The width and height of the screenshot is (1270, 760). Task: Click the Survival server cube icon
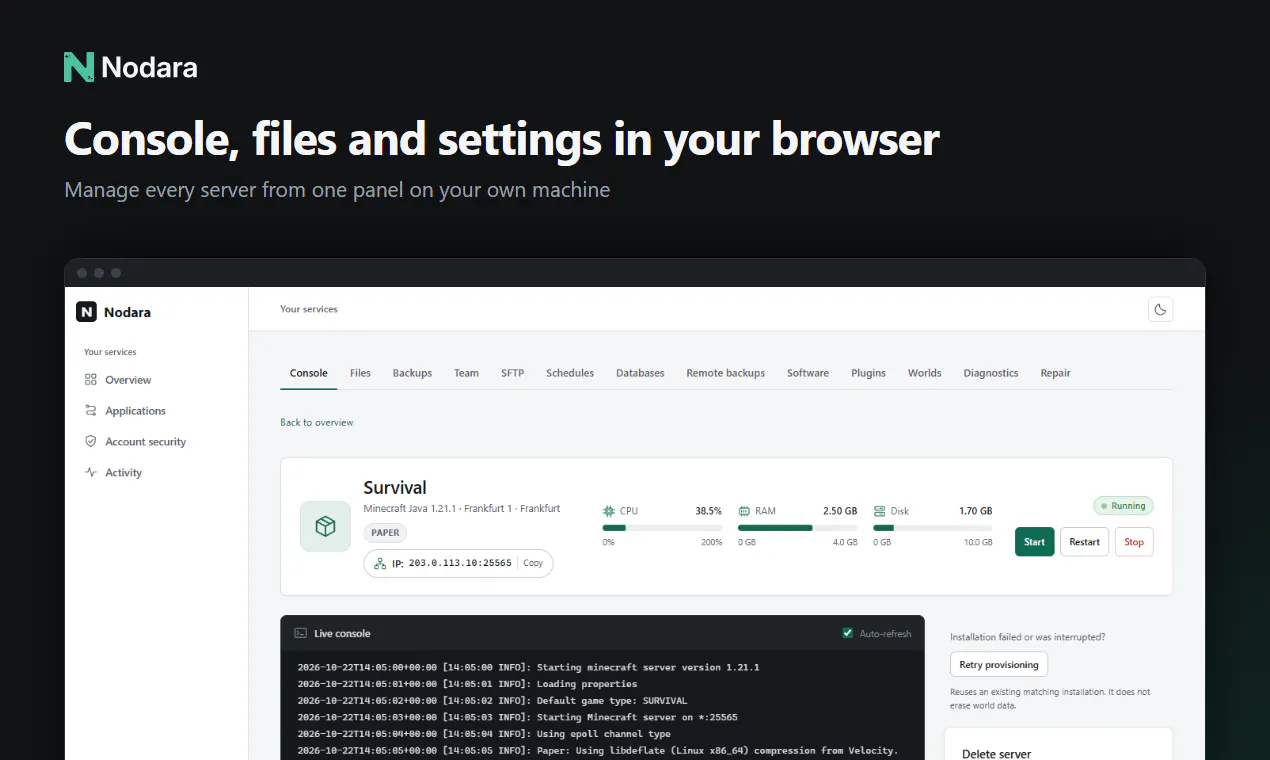pyautogui.click(x=325, y=526)
